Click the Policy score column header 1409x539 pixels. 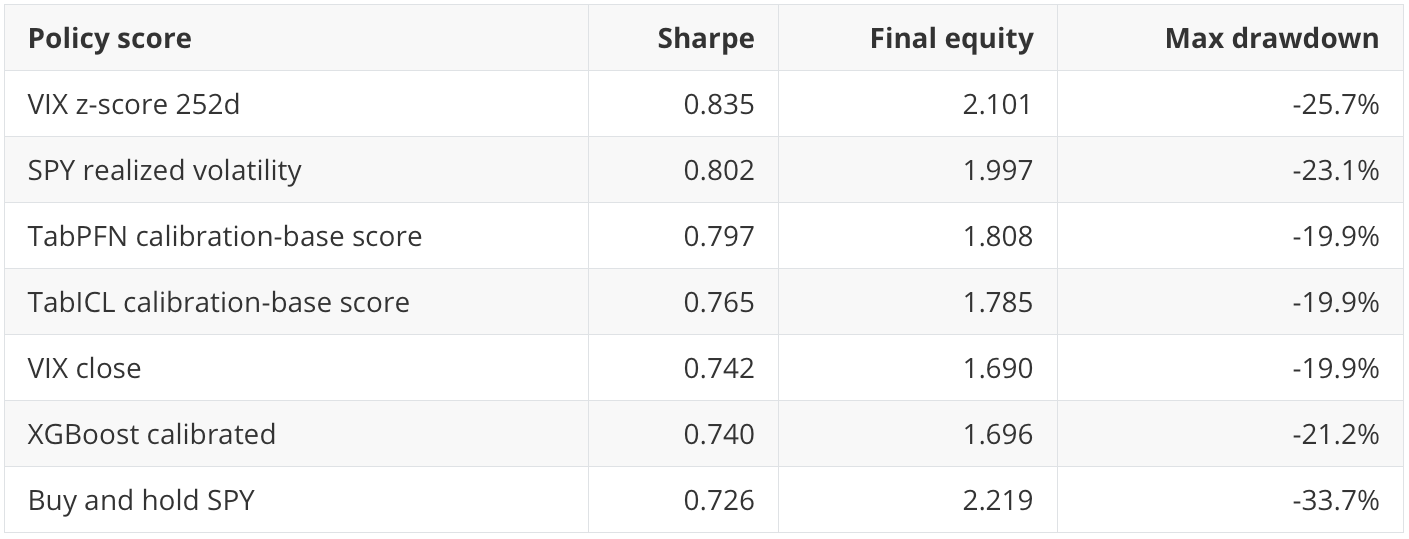[110, 39]
